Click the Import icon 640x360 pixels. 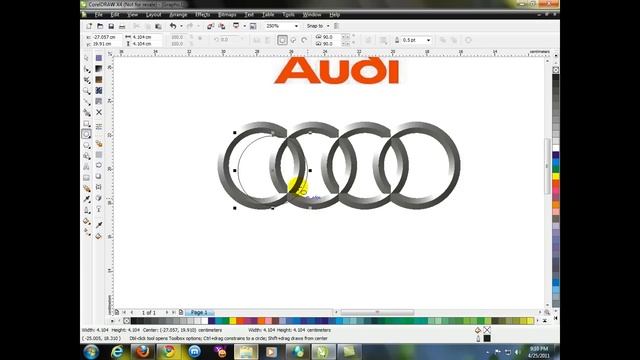tap(210, 26)
